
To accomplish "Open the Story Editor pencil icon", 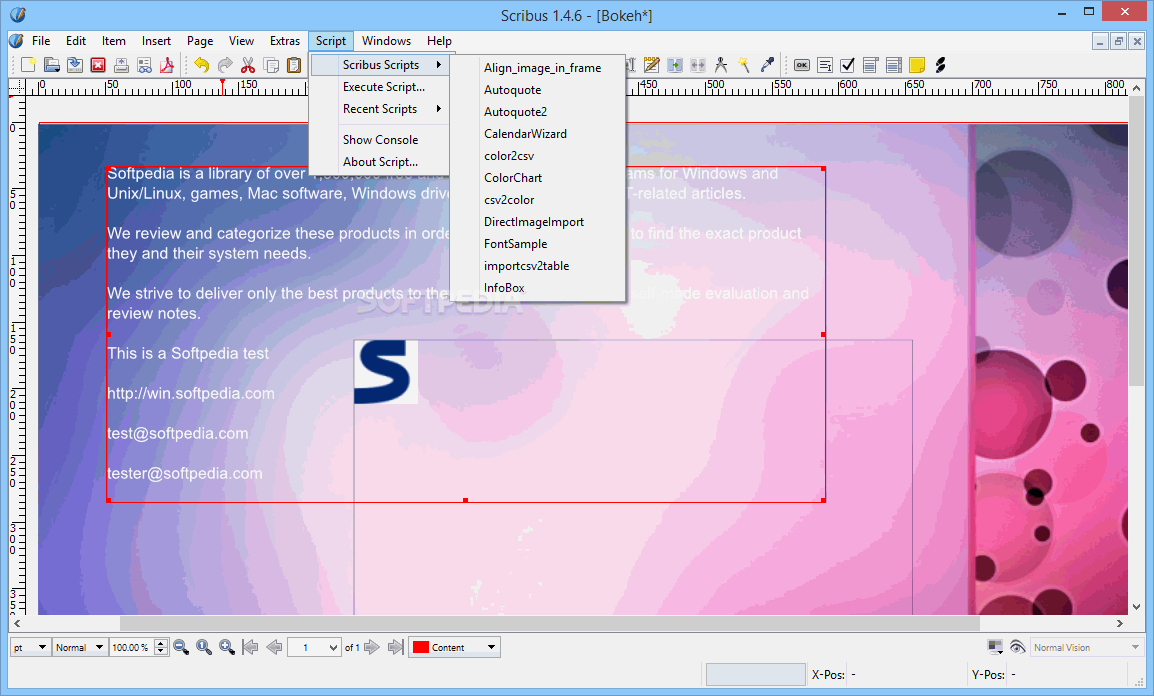I will point(651,65).
